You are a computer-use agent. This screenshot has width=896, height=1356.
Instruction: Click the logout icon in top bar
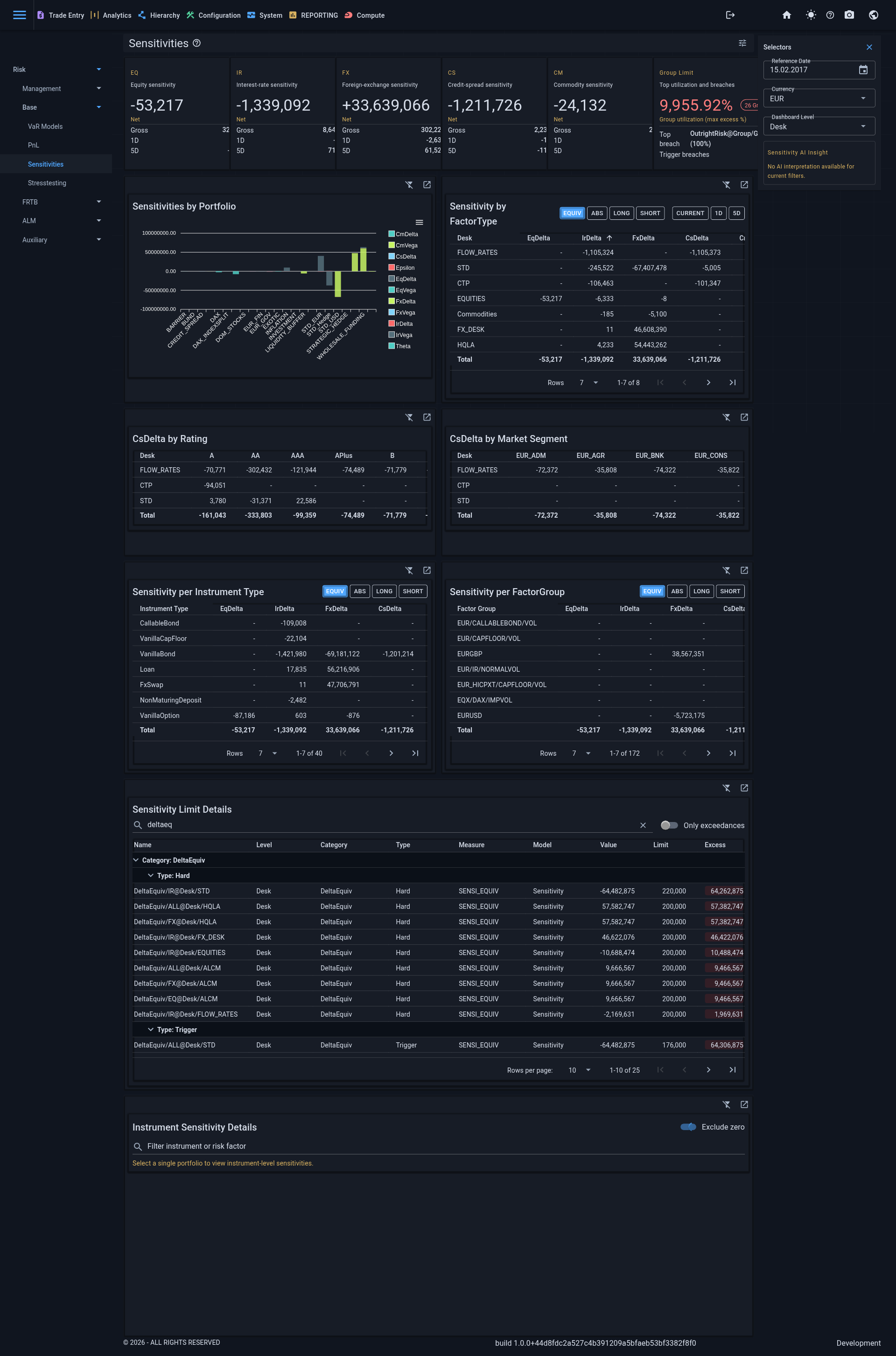730,15
